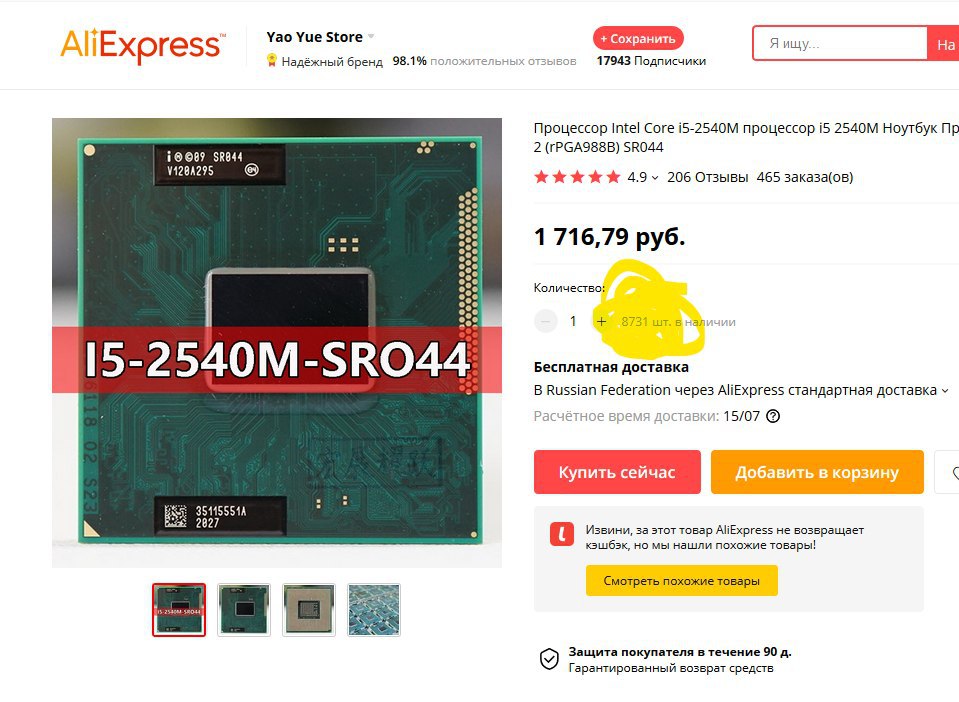Expand Yao Yue Store dropdown arrow
The height and width of the screenshot is (702, 959).
371,37
